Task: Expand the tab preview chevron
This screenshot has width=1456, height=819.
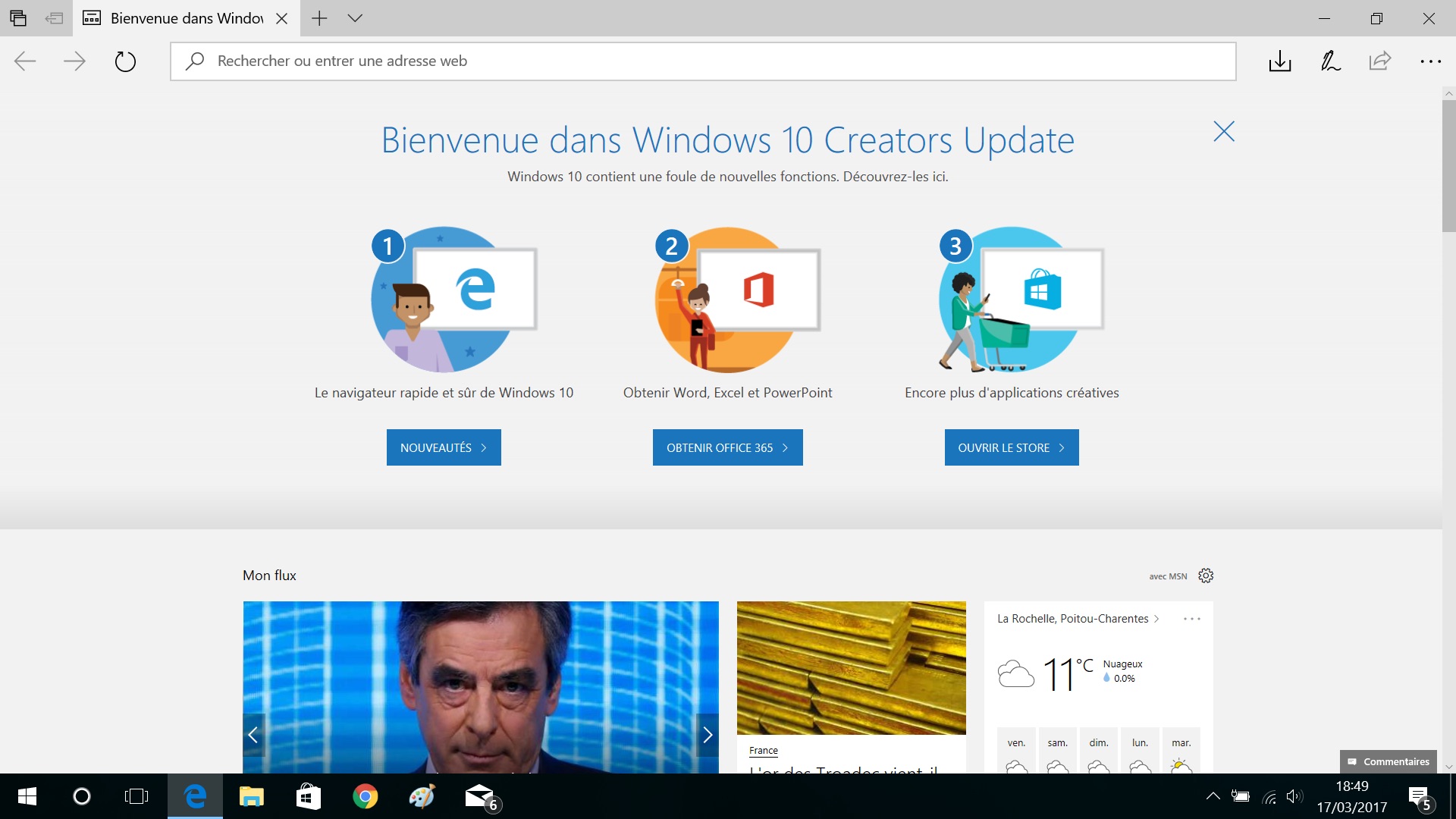Action: (x=355, y=18)
